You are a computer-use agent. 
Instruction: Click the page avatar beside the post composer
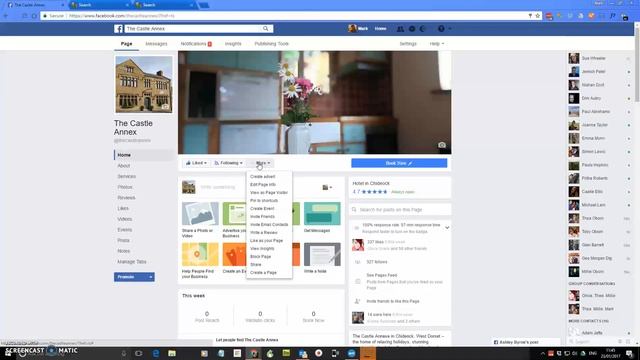tap(189, 187)
